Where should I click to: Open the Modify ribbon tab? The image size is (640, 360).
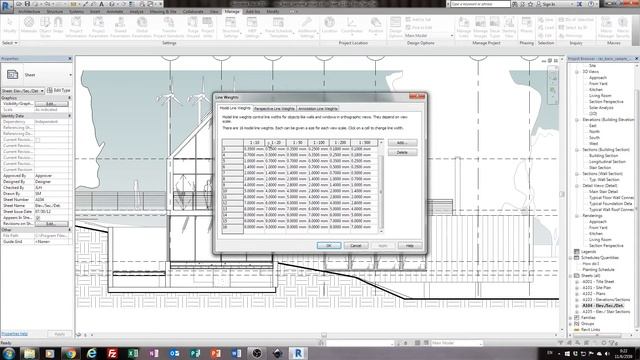pos(273,11)
